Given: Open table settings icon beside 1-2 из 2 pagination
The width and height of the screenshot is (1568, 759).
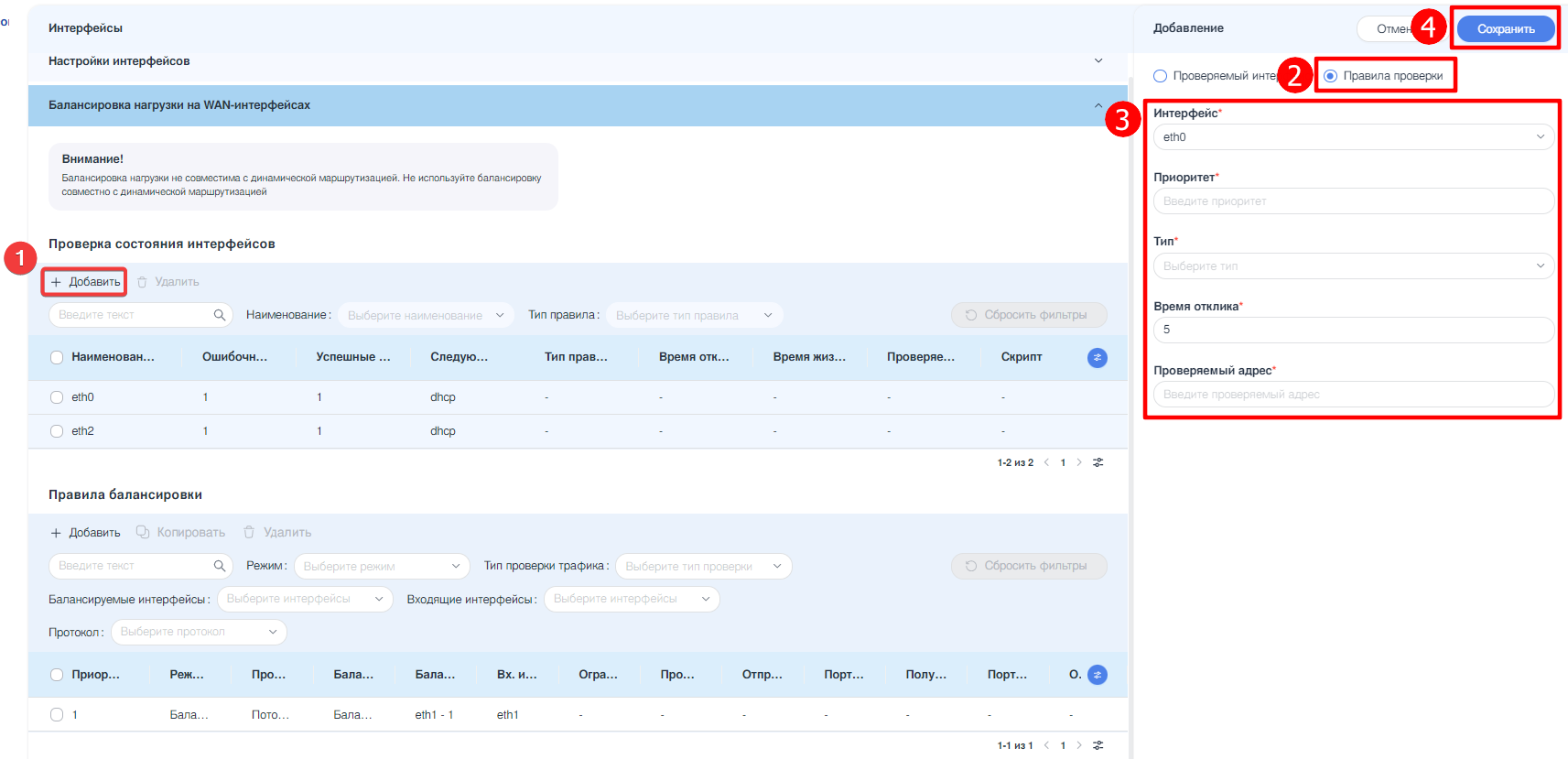Looking at the screenshot, I should click(x=1098, y=462).
